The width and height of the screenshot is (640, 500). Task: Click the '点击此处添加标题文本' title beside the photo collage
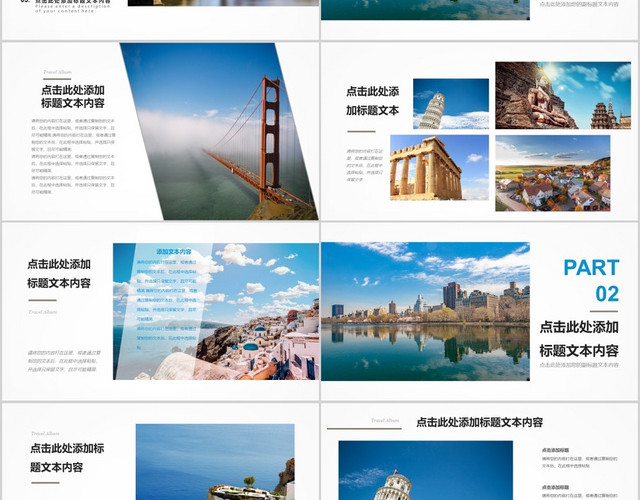[x=373, y=101]
